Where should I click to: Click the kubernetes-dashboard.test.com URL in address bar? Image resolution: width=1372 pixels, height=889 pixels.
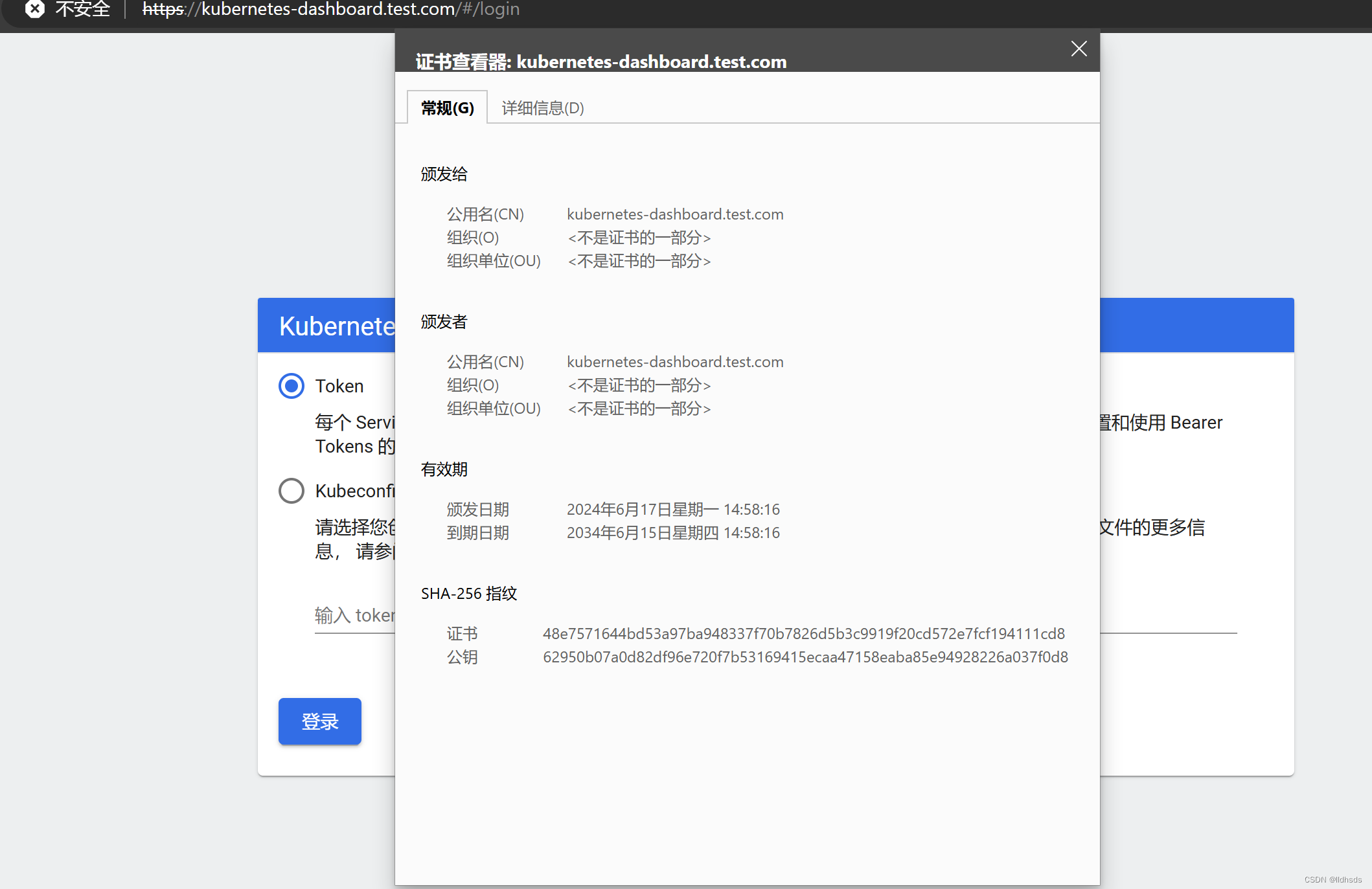(330, 9)
